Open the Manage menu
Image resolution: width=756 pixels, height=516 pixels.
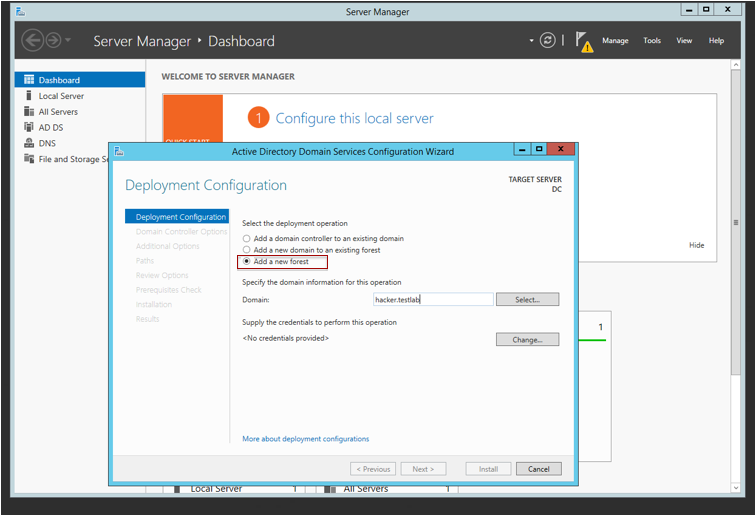[615, 41]
